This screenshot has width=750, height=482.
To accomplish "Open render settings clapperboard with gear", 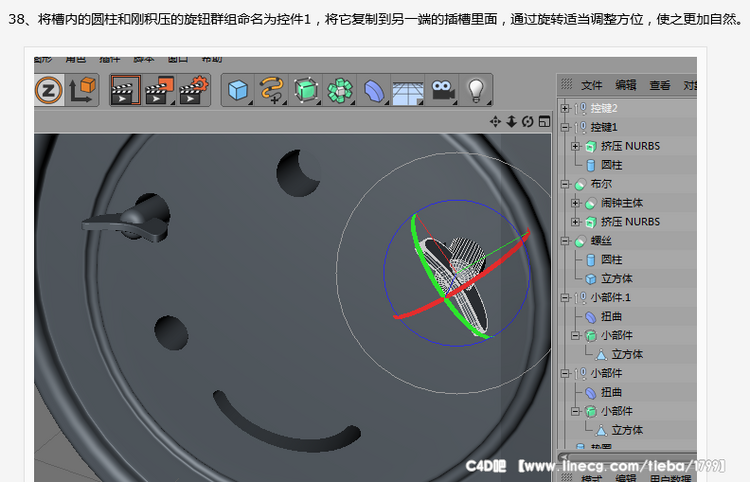I will point(193,90).
